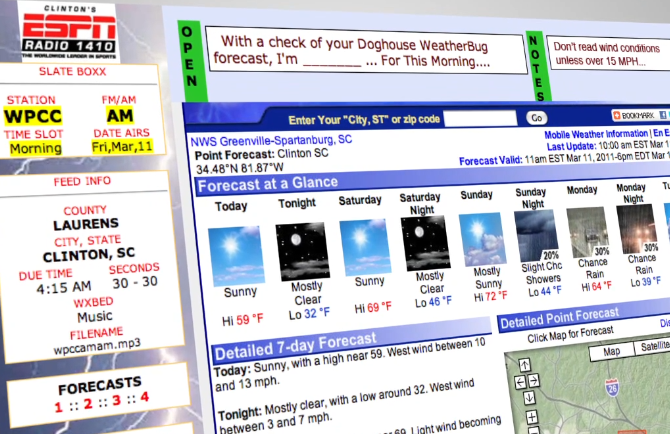Click the time slot value Morning
The height and width of the screenshot is (434, 670).
click(x=36, y=149)
